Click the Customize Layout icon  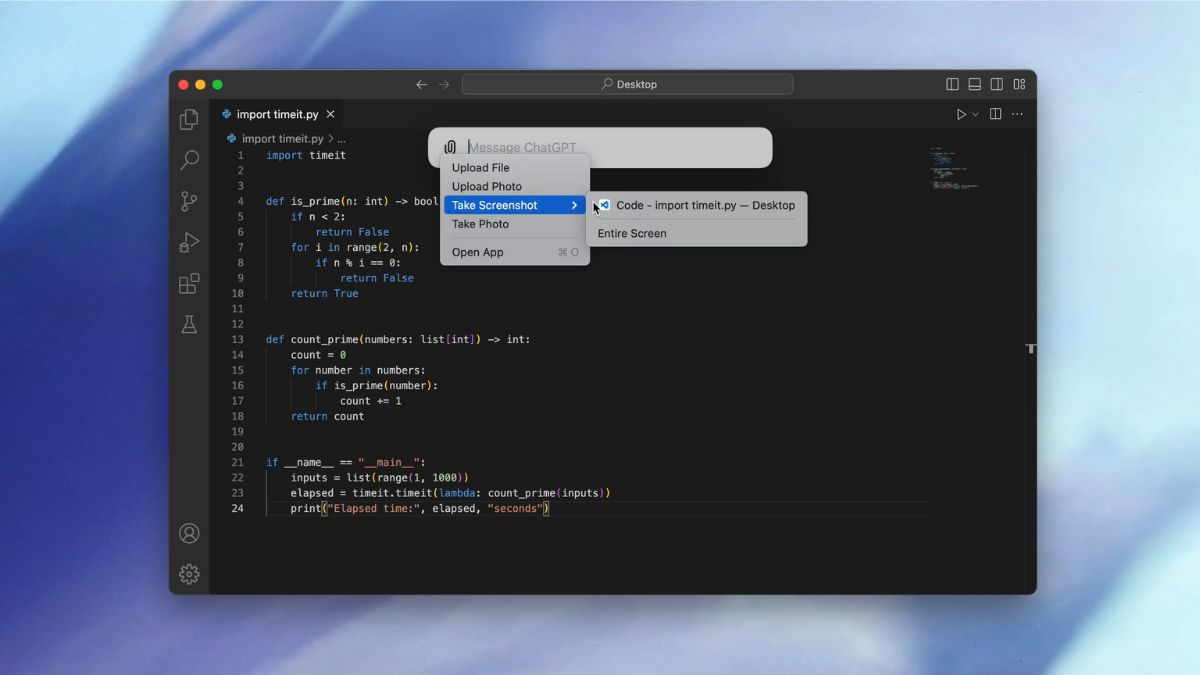point(1020,84)
